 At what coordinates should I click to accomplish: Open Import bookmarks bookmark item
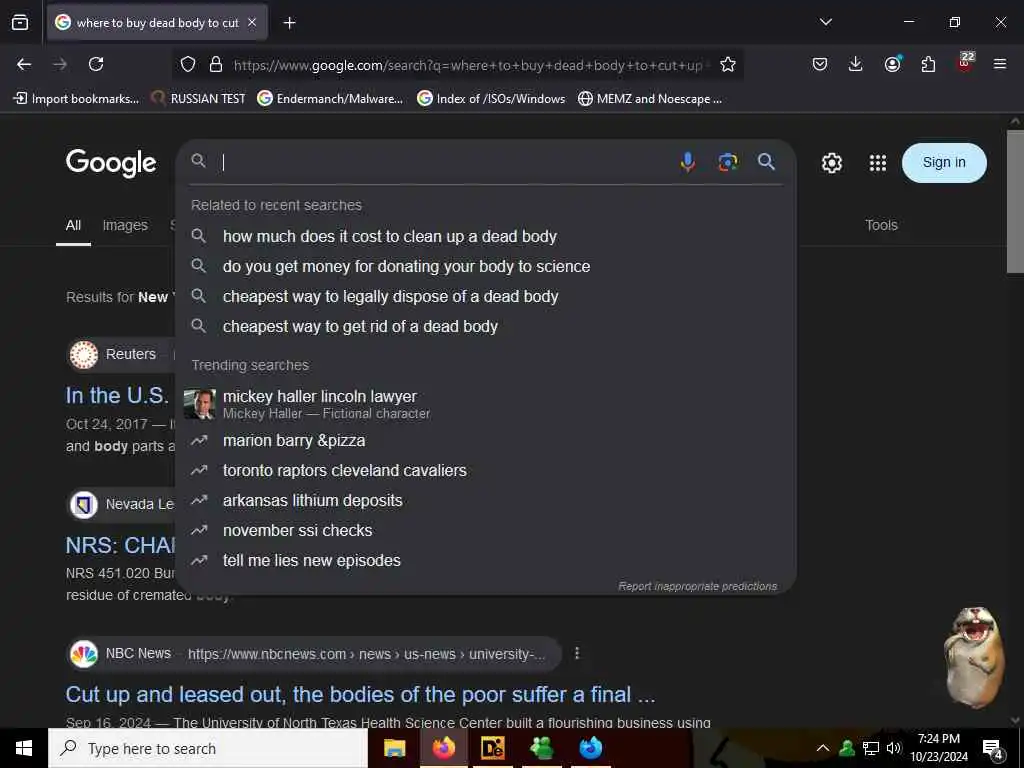[76, 99]
